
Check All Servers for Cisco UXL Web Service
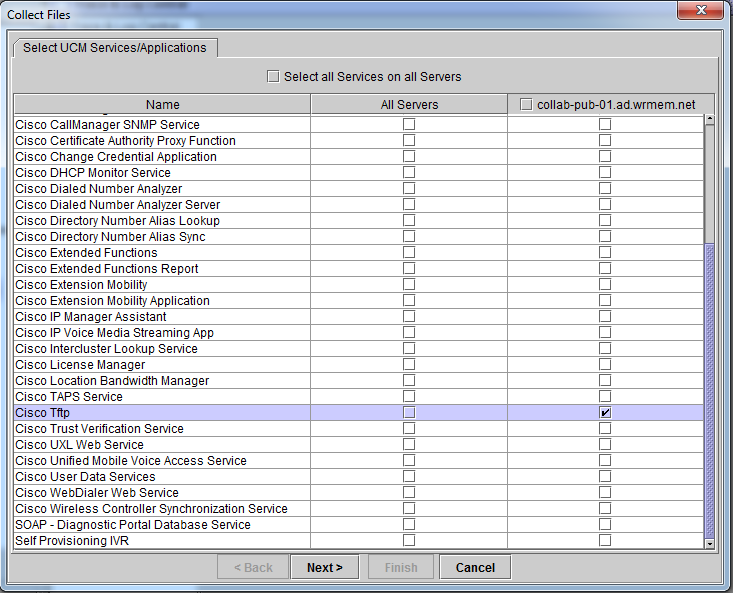(x=409, y=444)
